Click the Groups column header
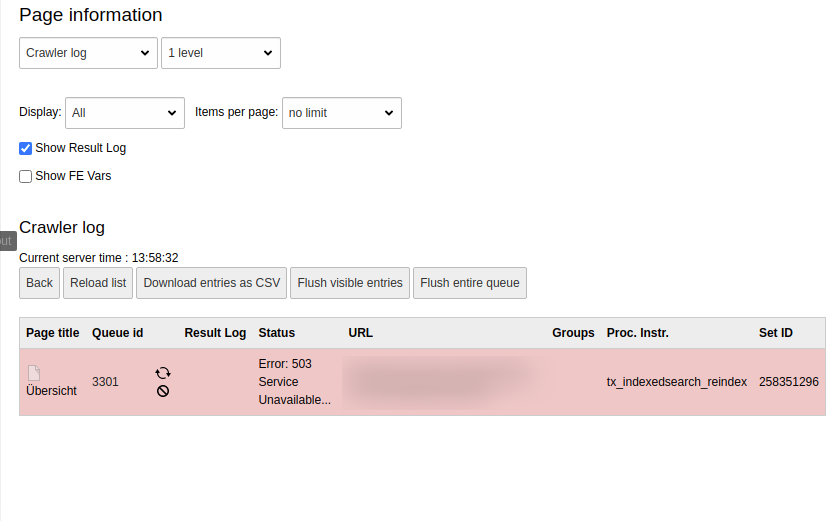The width and height of the screenshot is (834, 521). (573, 333)
